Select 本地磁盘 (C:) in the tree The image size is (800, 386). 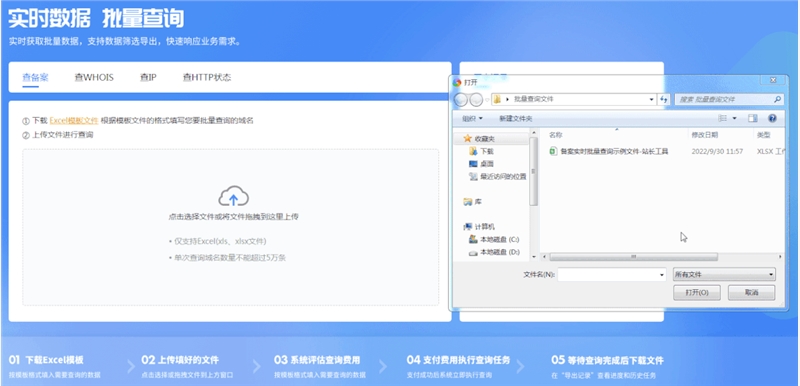[x=493, y=239]
